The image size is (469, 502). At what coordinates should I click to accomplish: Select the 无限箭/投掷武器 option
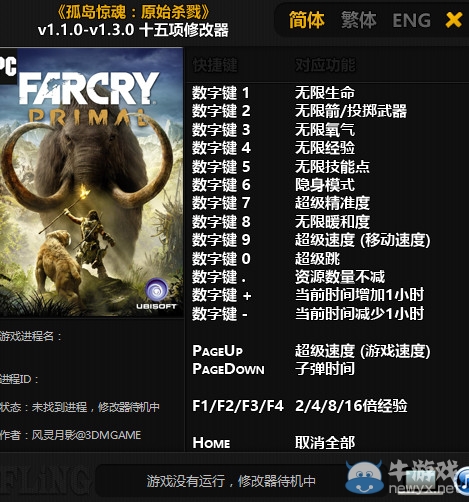click(351, 111)
